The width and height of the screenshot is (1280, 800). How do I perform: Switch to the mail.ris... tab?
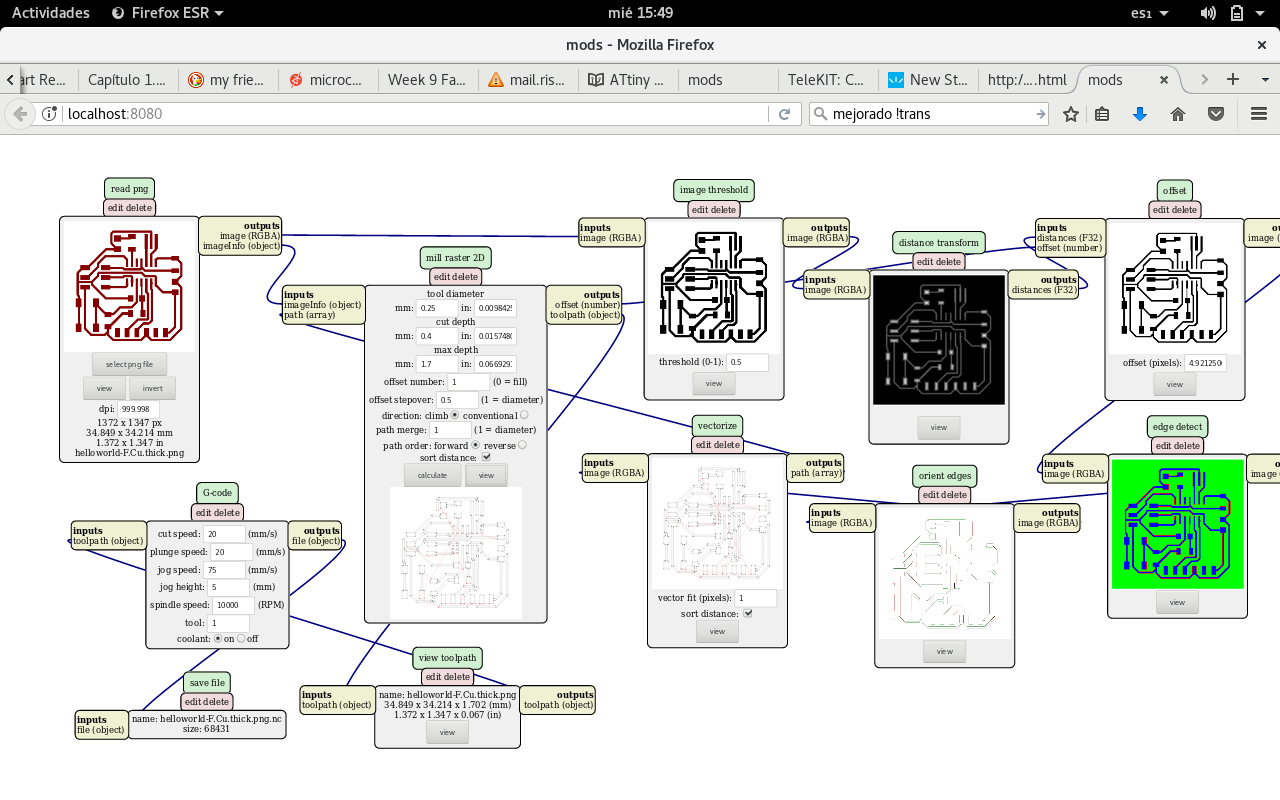(527, 80)
